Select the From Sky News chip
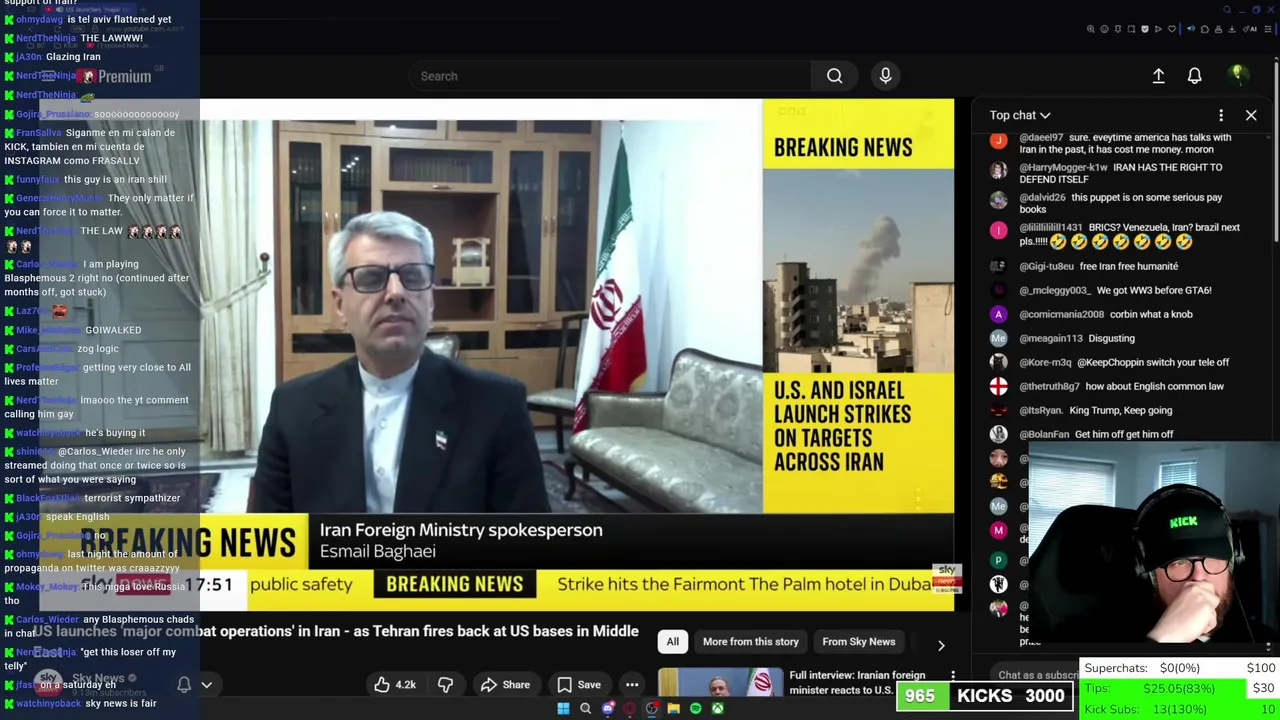 859,642
